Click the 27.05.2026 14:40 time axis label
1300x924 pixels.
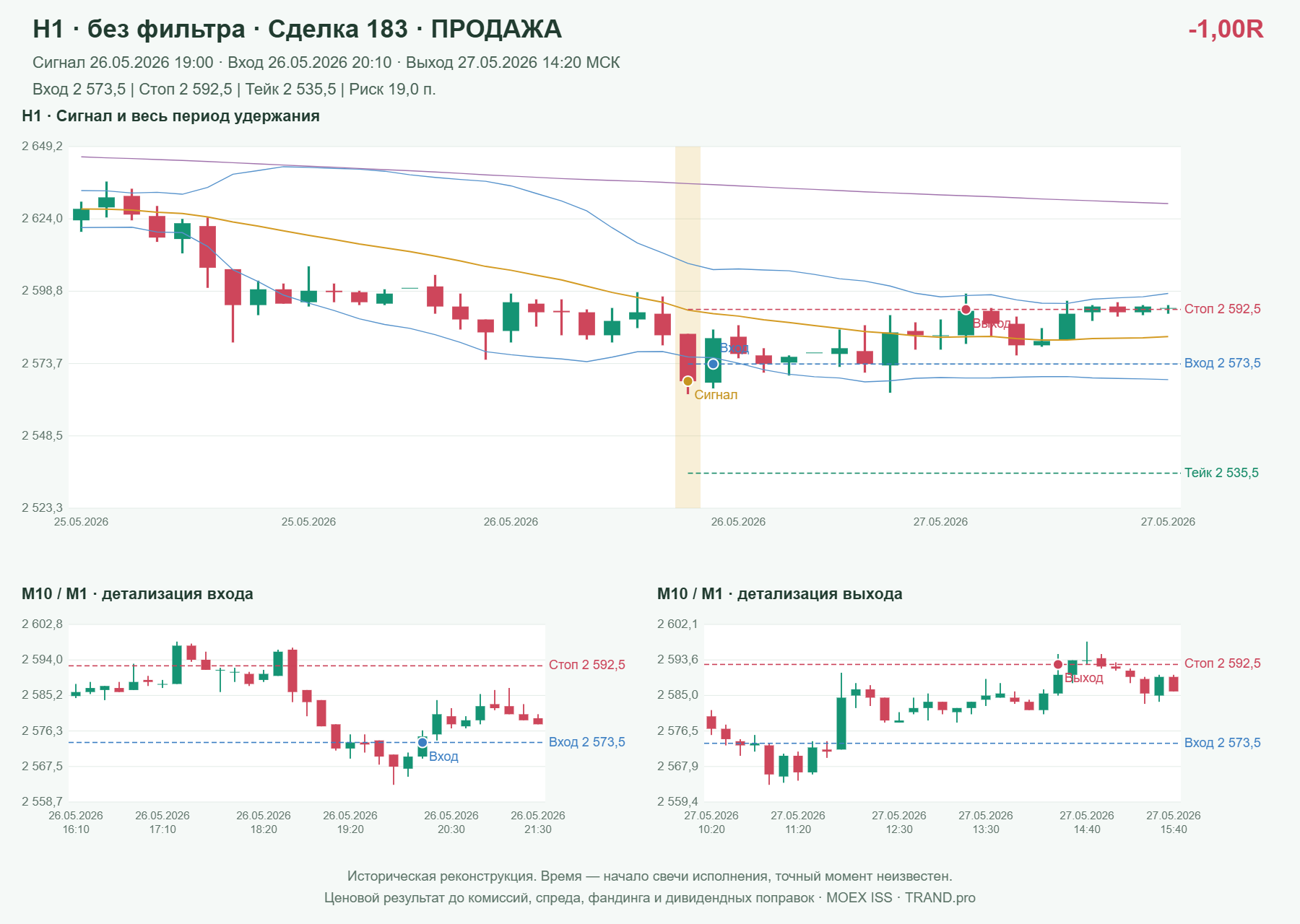click(1087, 822)
